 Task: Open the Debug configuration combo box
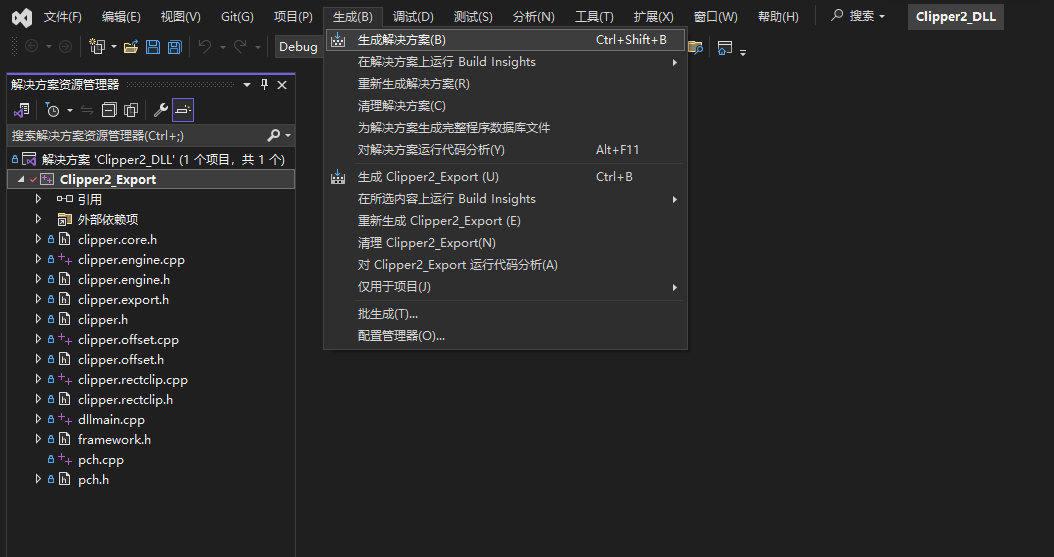click(x=298, y=46)
